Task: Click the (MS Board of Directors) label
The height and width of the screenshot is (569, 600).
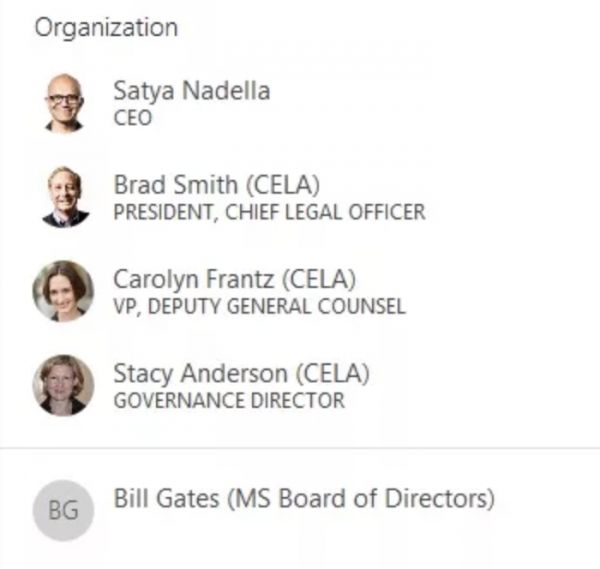Action: pos(361,497)
